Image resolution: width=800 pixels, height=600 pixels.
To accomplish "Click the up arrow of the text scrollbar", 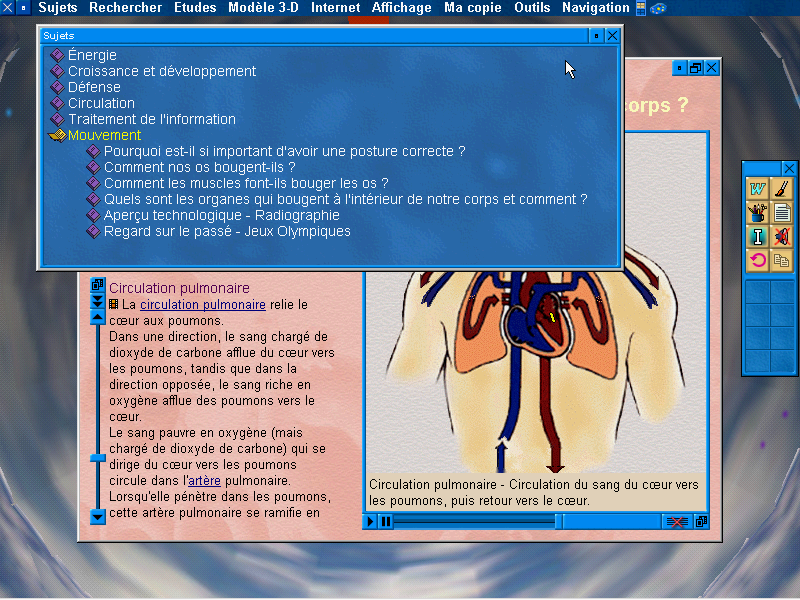I will [x=97, y=317].
